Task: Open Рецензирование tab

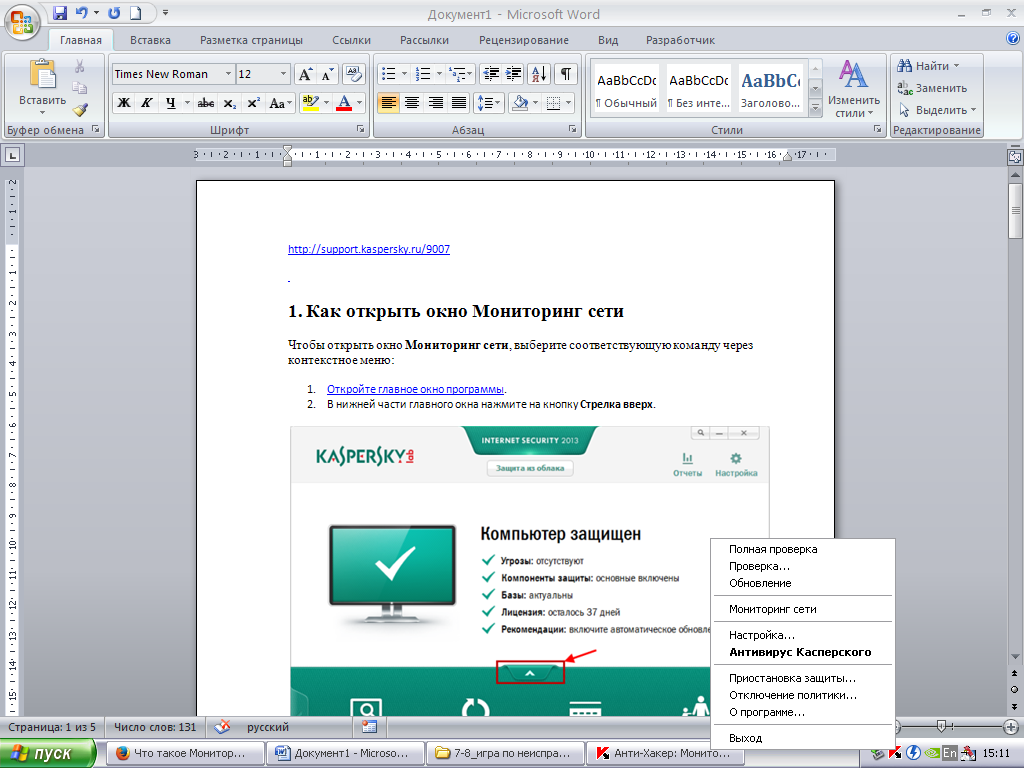Action: (524, 40)
